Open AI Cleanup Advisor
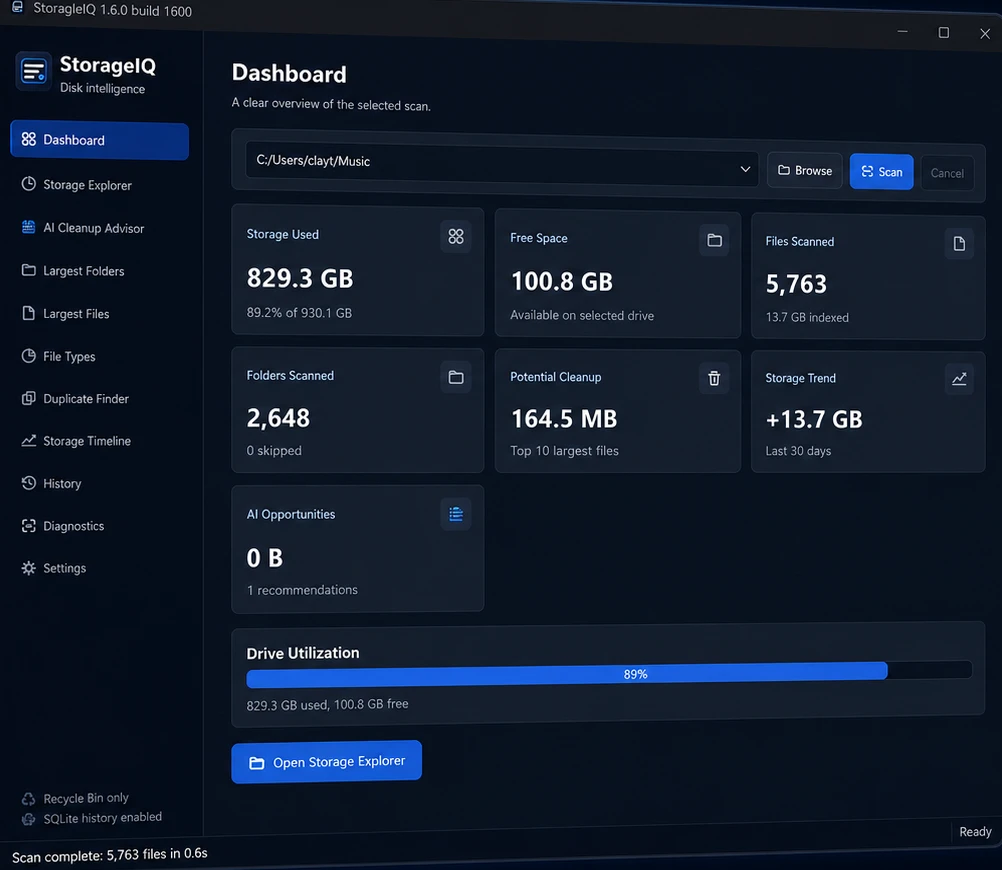Screen dimensions: 1002x870 click(100, 228)
